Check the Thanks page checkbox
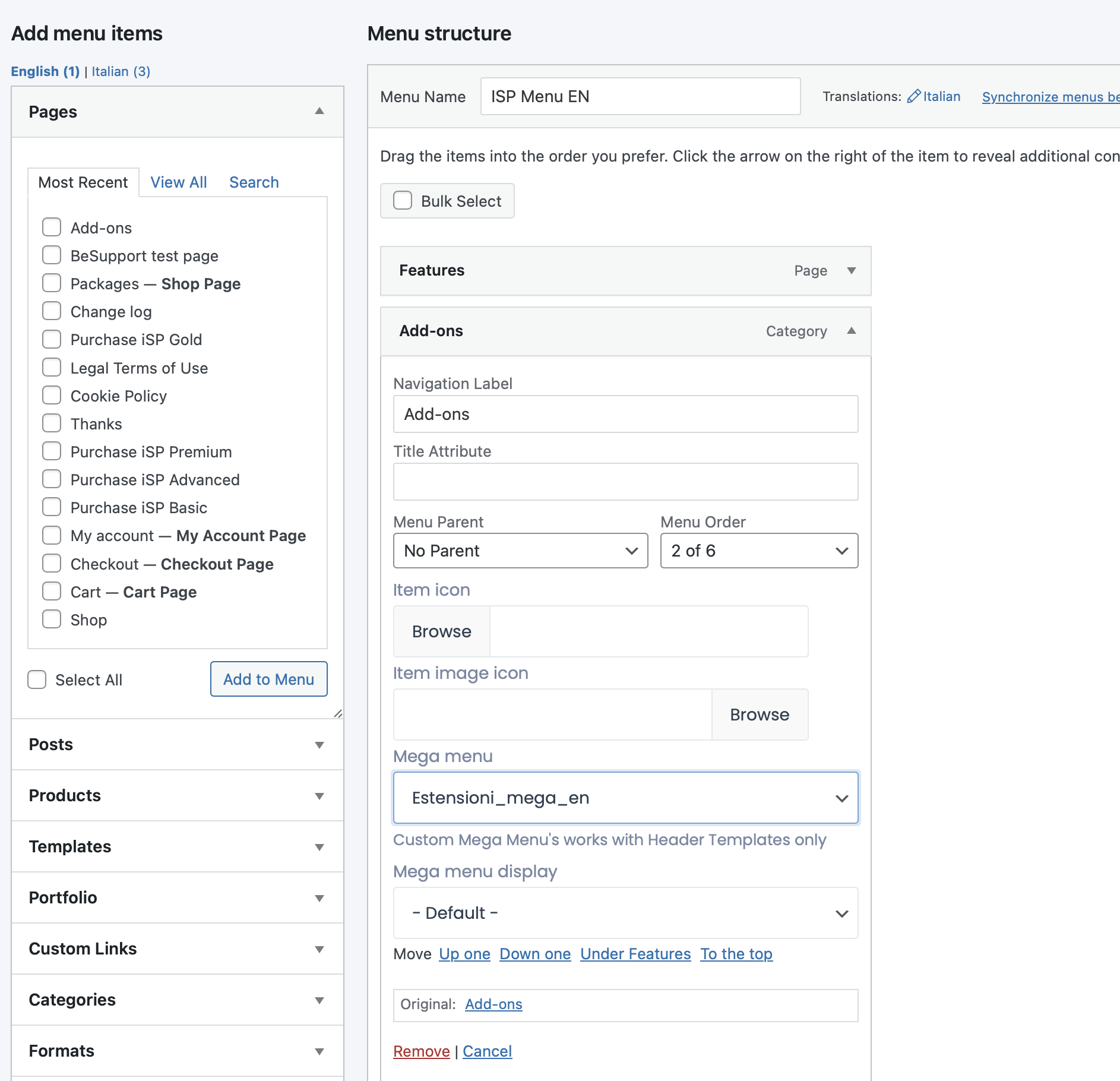Viewport: 1120px width, 1081px height. (52, 423)
